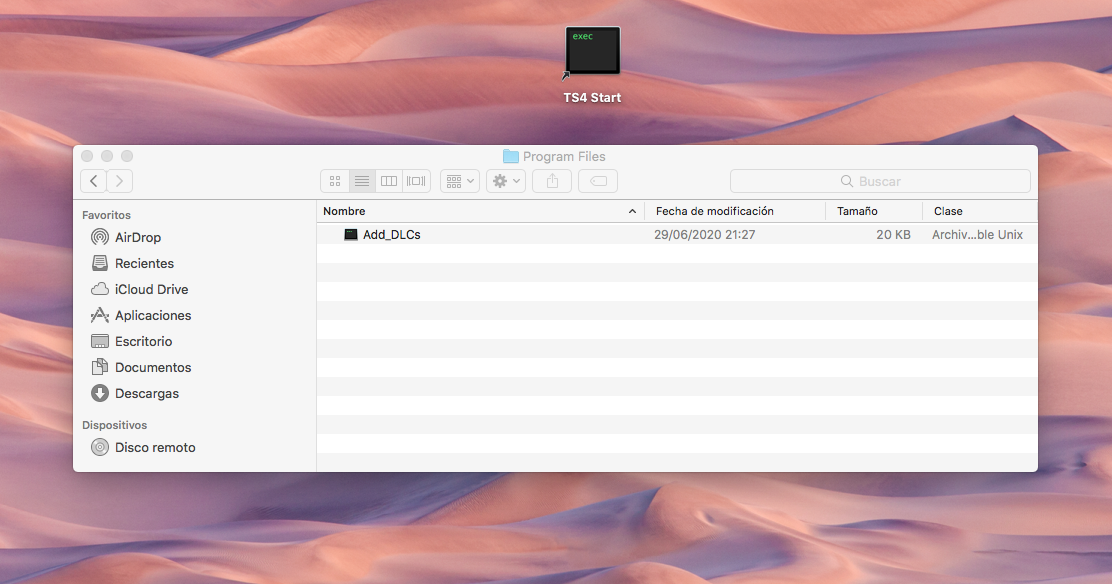Switch Finder to icon grid view
Image resolution: width=1112 pixels, height=584 pixels.
(335, 181)
